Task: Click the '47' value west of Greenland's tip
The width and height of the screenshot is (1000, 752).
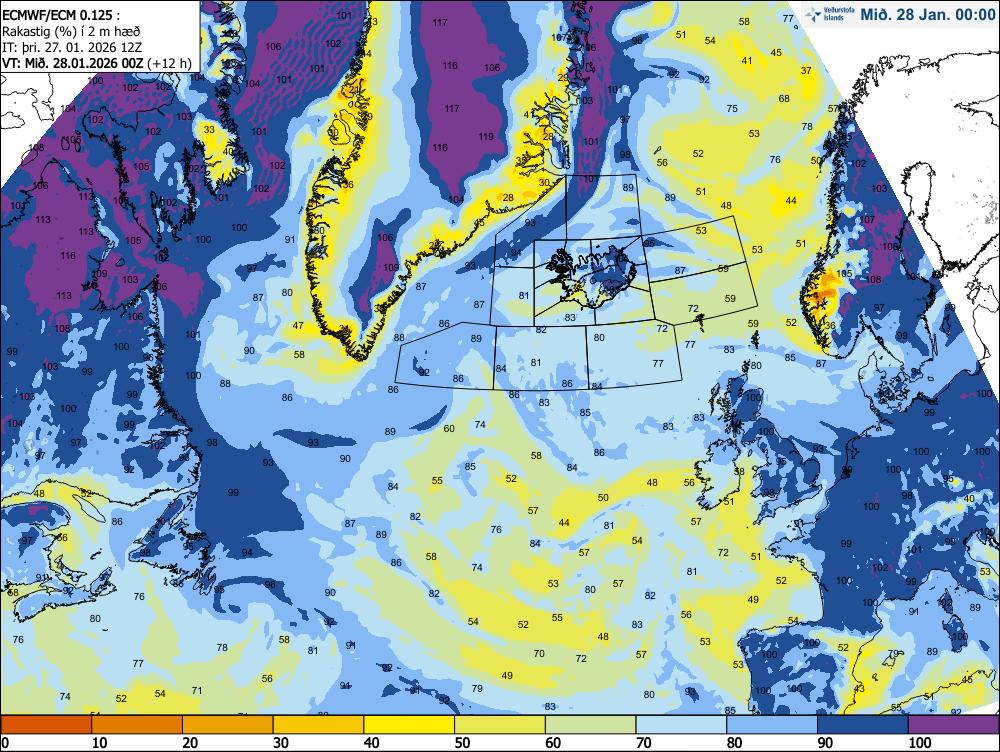Action: 298,325
